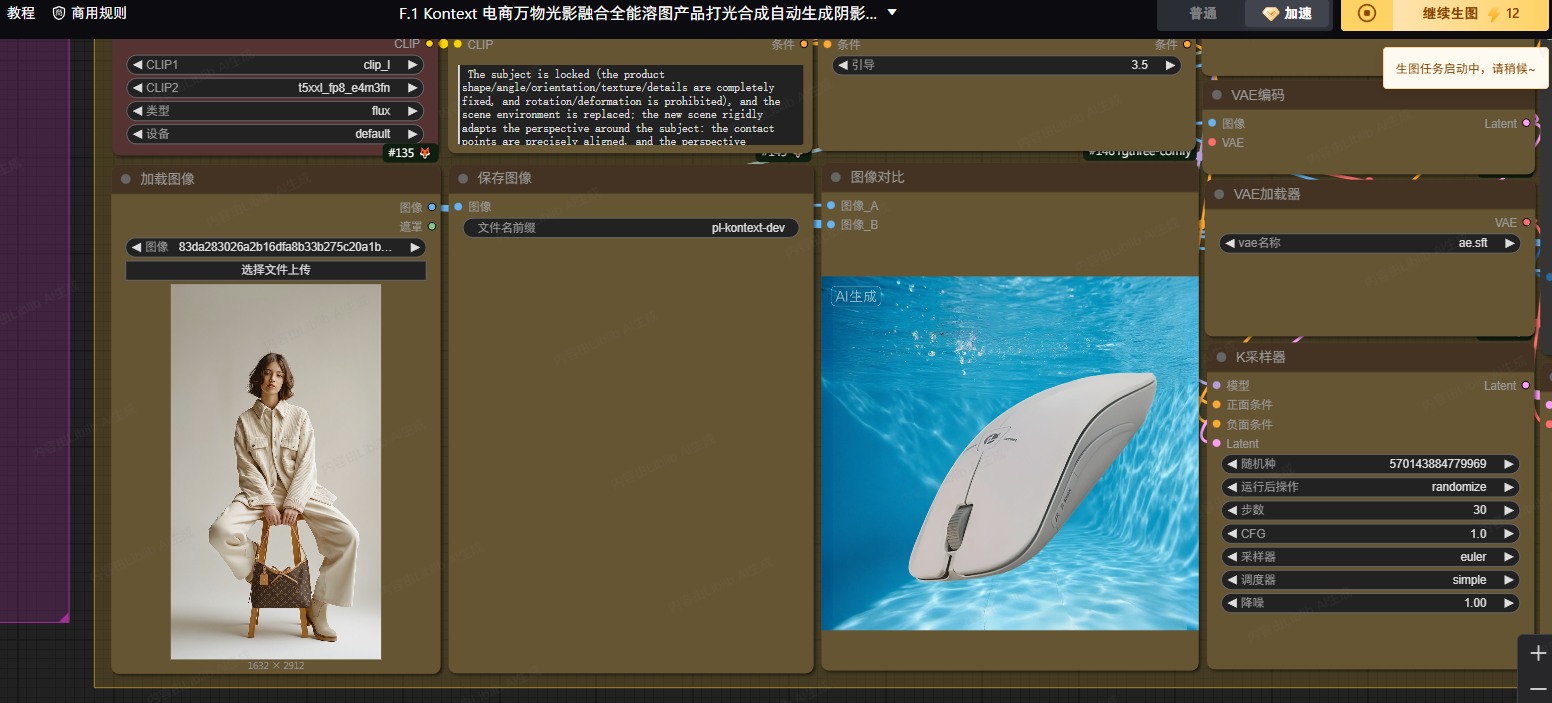The height and width of the screenshot is (703, 1552).
Task: Click the collapse dot on VAE编码 node
Action: click(1217, 95)
